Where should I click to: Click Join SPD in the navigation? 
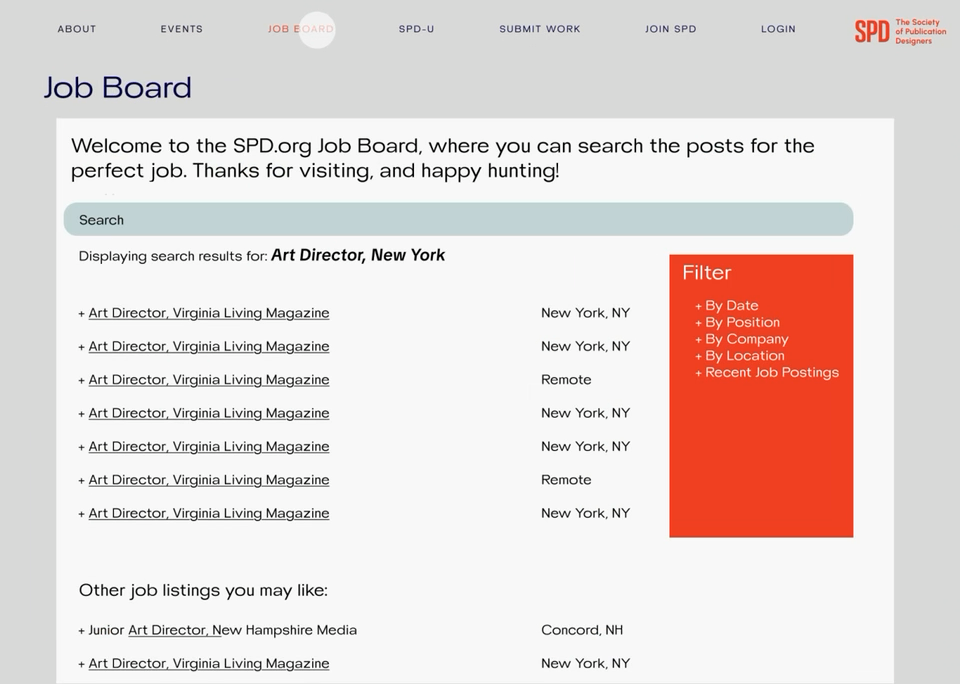(670, 29)
